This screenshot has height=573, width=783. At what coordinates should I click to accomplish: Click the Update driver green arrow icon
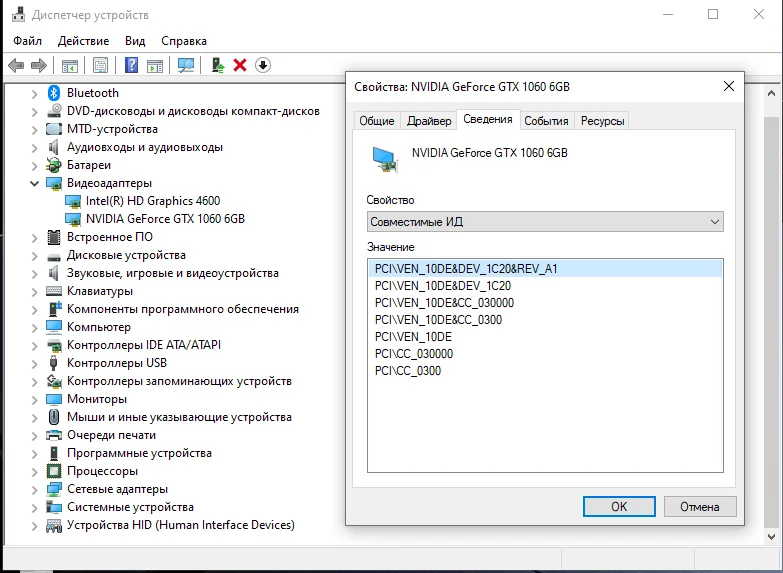pyautogui.click(x=218, y=65)
